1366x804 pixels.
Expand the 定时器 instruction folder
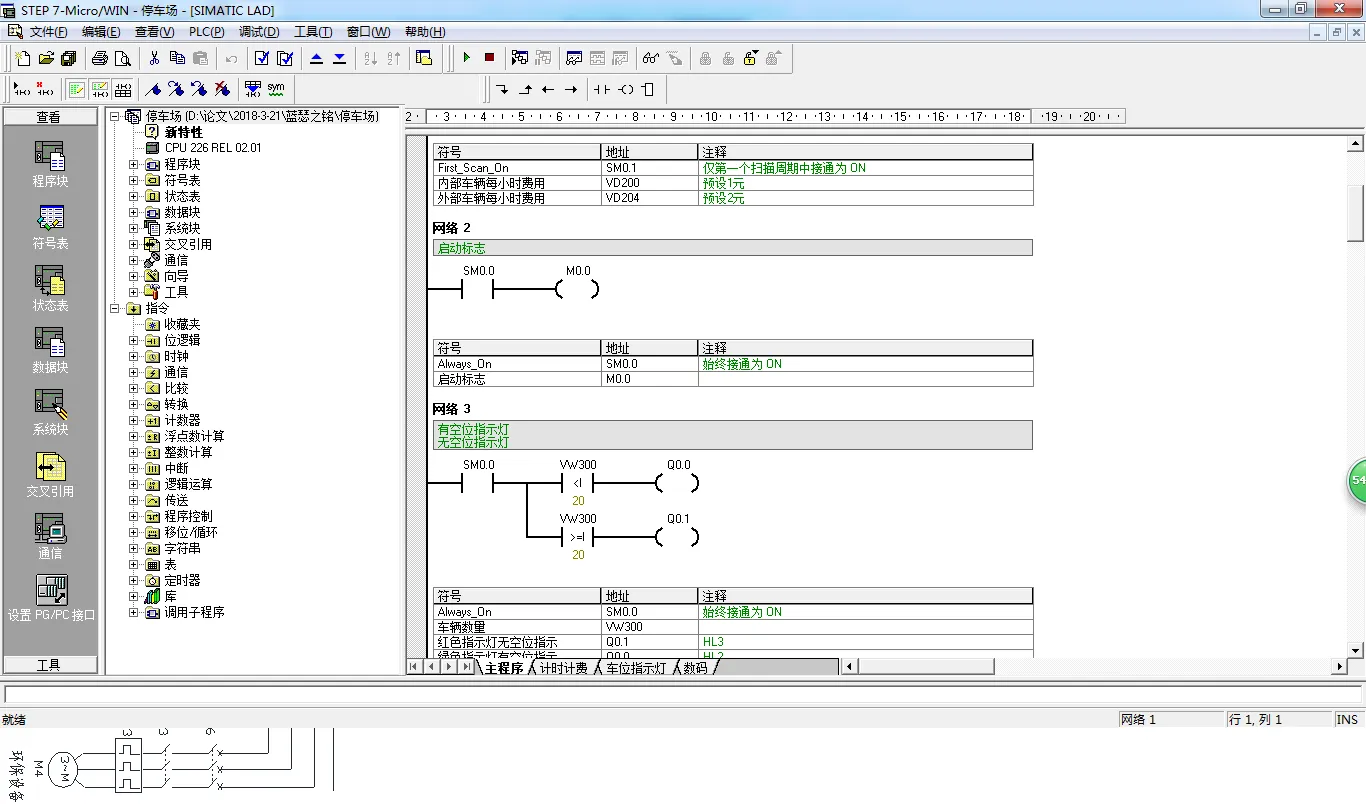point(134,580)
